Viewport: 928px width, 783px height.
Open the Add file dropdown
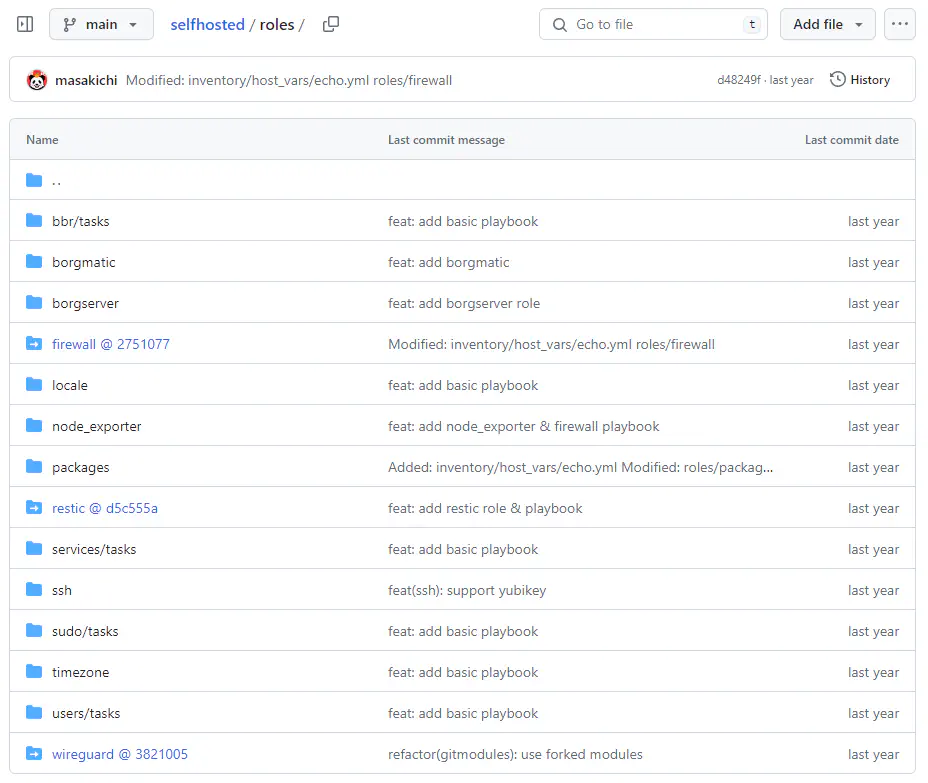826,23
